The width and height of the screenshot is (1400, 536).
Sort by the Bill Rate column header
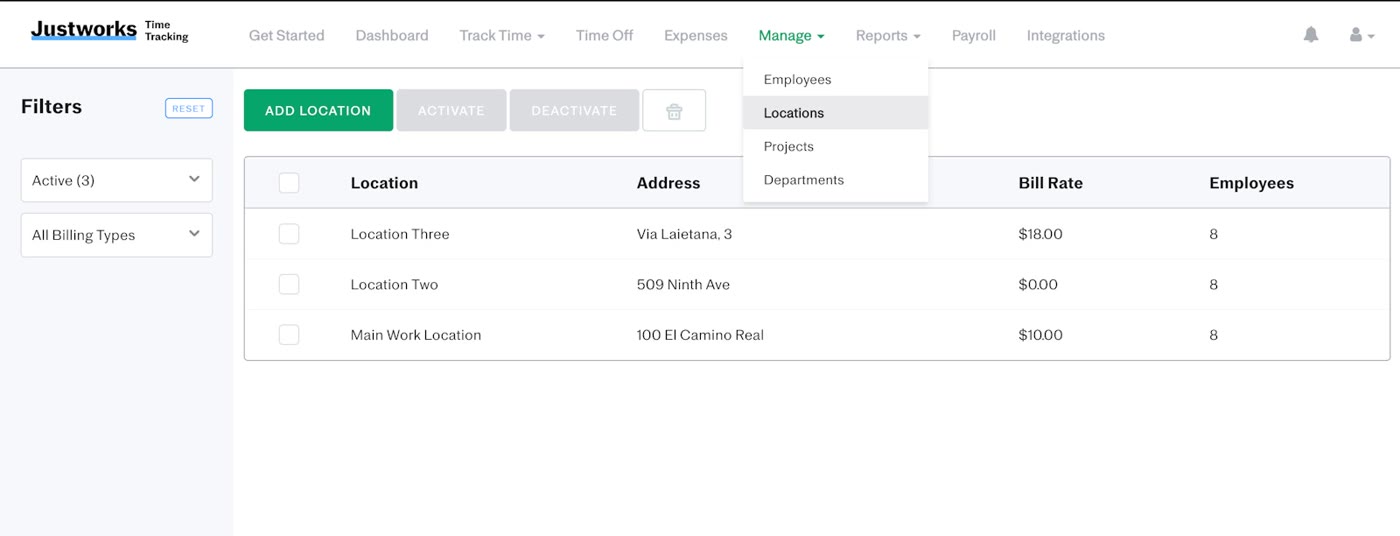coord(1050,183)
